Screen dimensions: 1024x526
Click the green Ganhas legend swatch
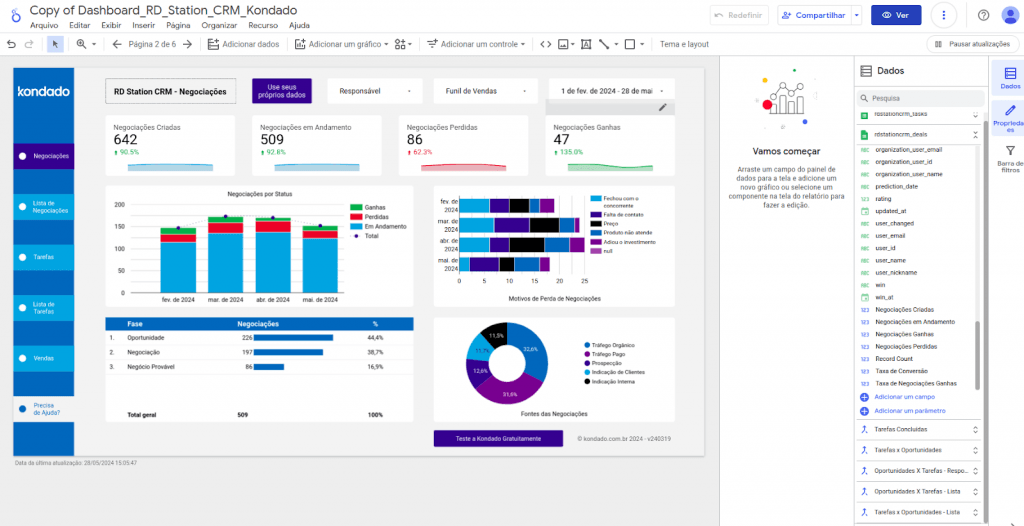pyautogui.click(x=355, y=207)
